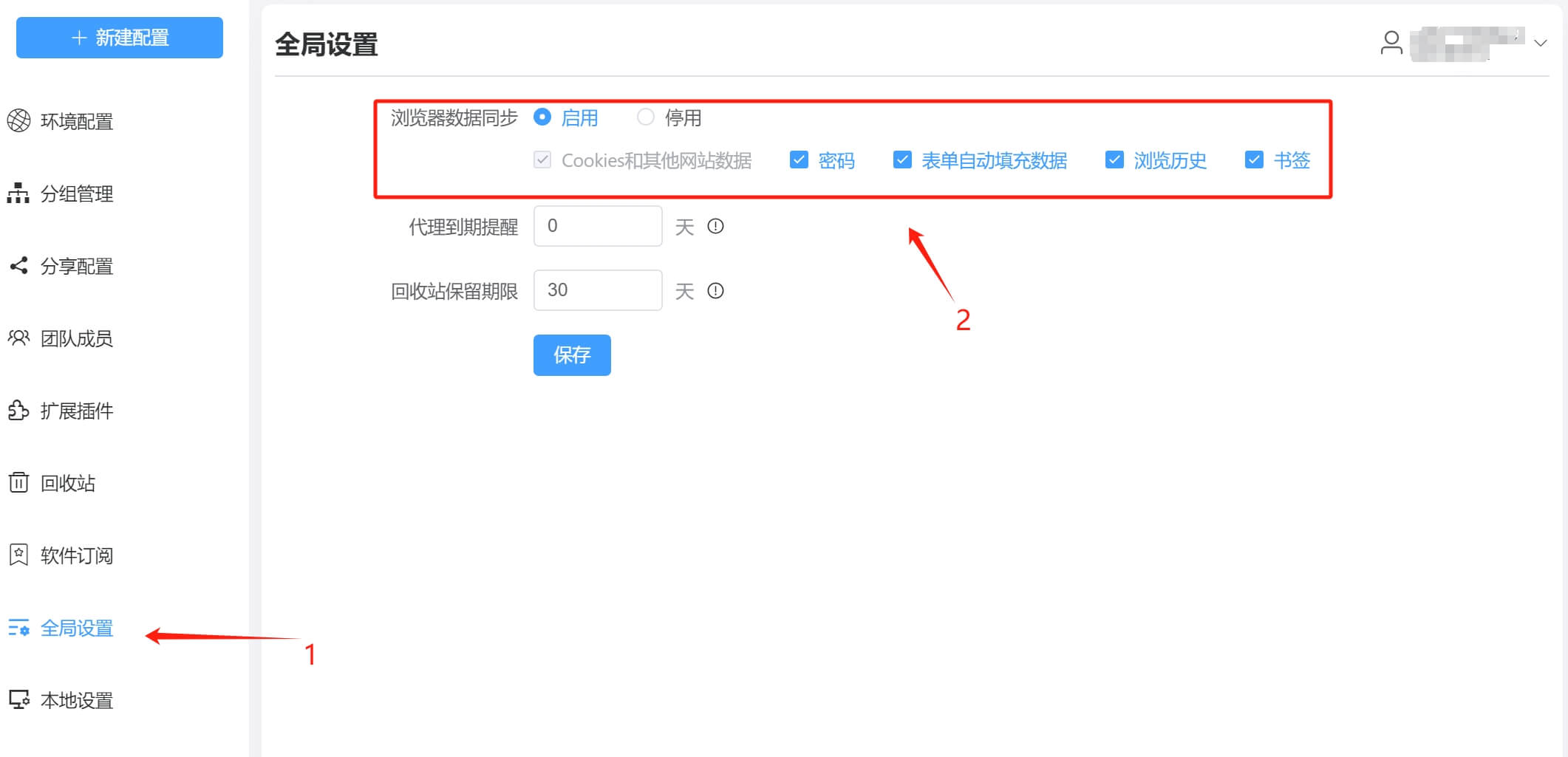Click the puzzle icon for 扩展插件
The image size is (1568, 757).
pyautogui.click(x=18, y=411)
